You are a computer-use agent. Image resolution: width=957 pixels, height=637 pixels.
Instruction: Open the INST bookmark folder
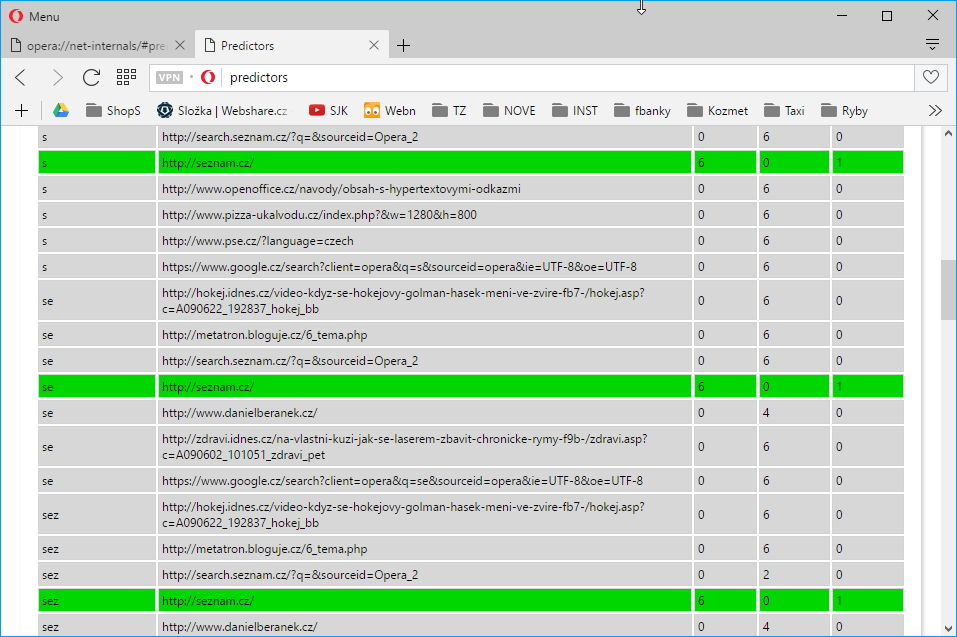pos(575,110)
